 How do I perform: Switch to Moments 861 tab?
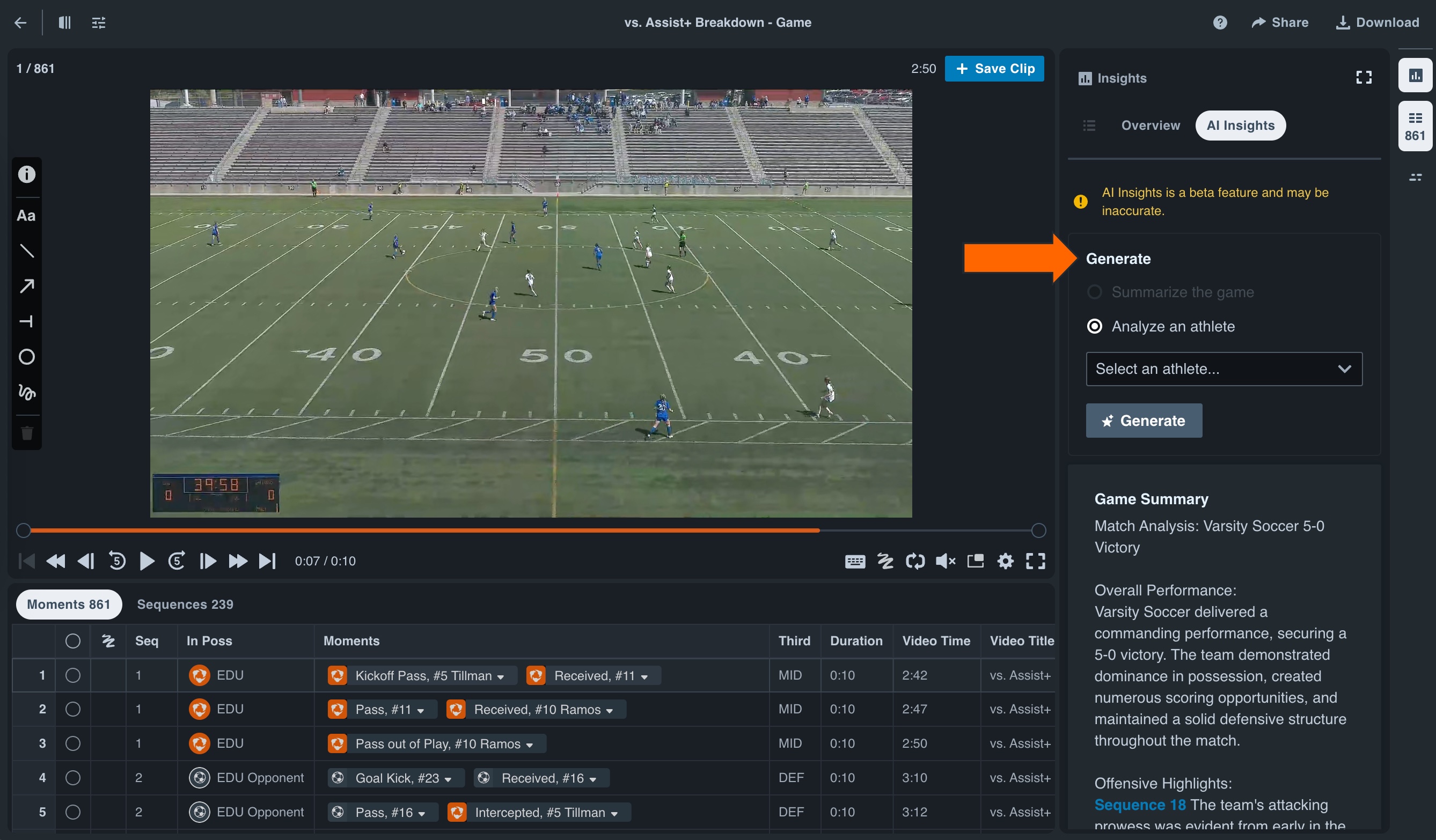coord(68,604)
